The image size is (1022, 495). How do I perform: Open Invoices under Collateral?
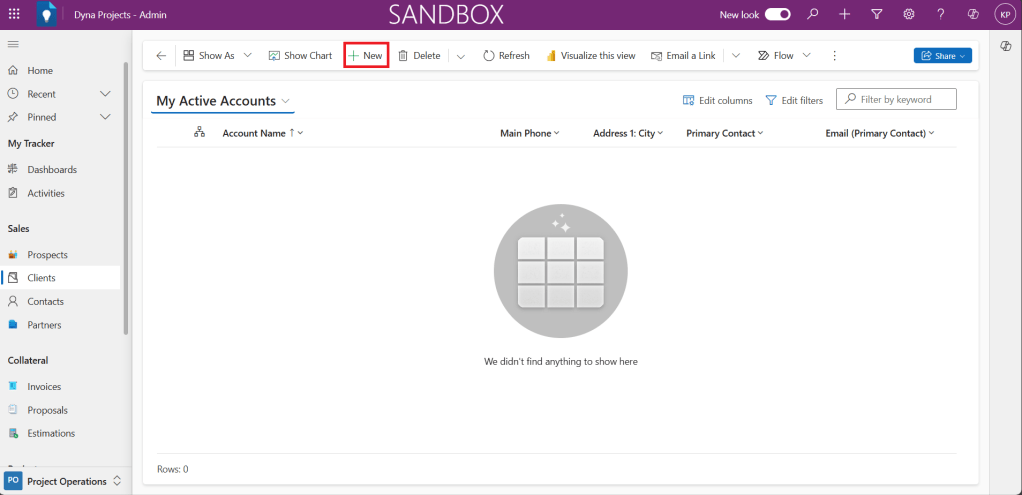point(44,386)
